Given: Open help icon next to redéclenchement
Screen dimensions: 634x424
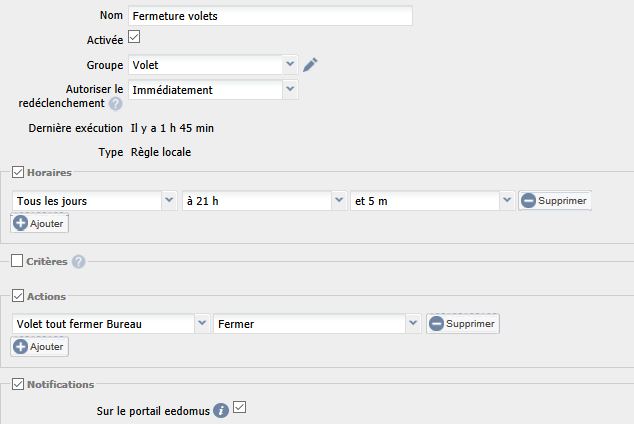Looking at the screenshot, I should (x=116, y=104).
